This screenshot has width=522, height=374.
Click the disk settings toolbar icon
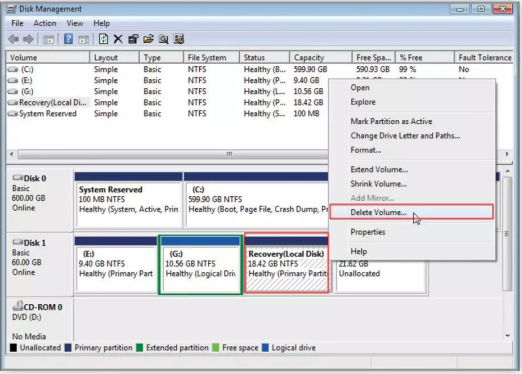click(x=179, y=39)
